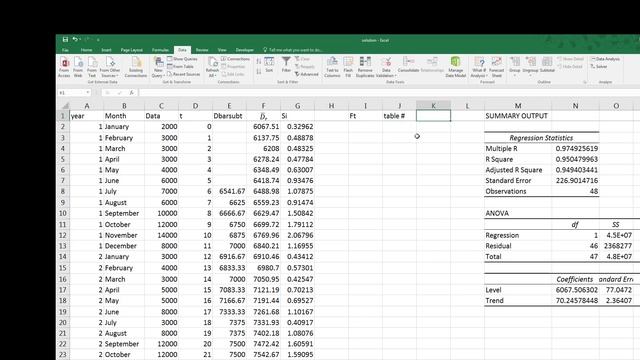The image size is (640, 360).
Task: Toggle the Filter funnel
Action: (x=286, y=64)
